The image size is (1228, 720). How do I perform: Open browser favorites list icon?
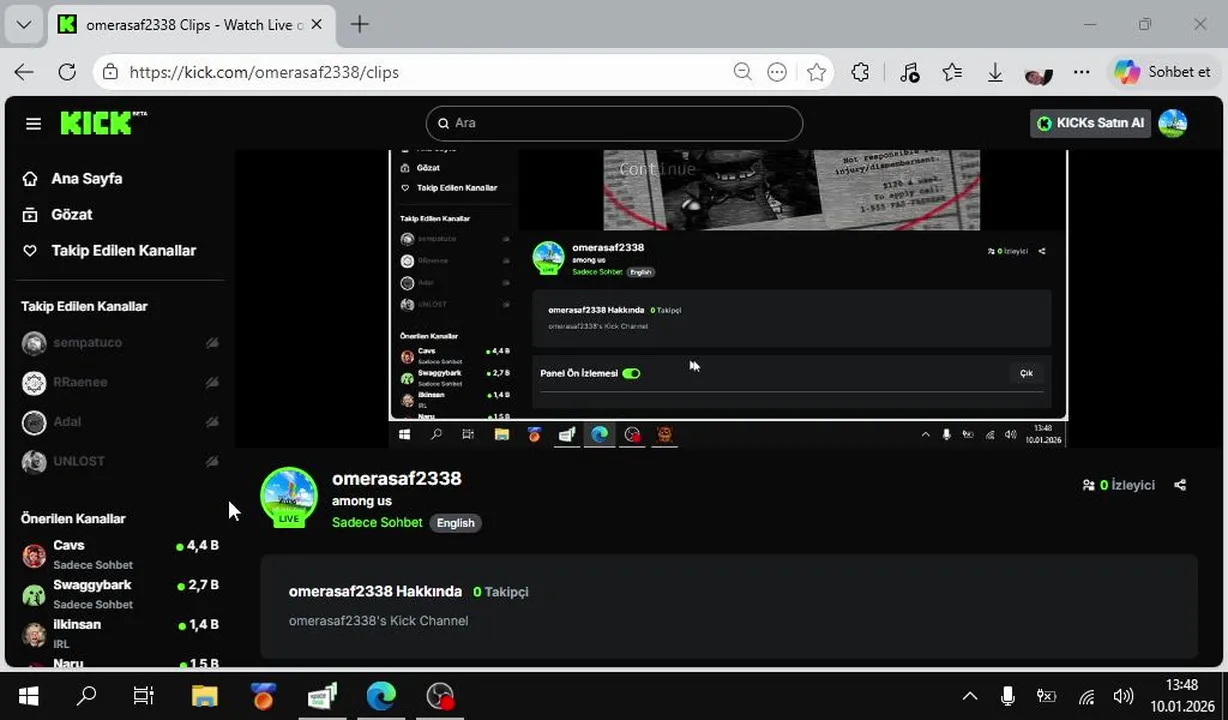point(952,72)
